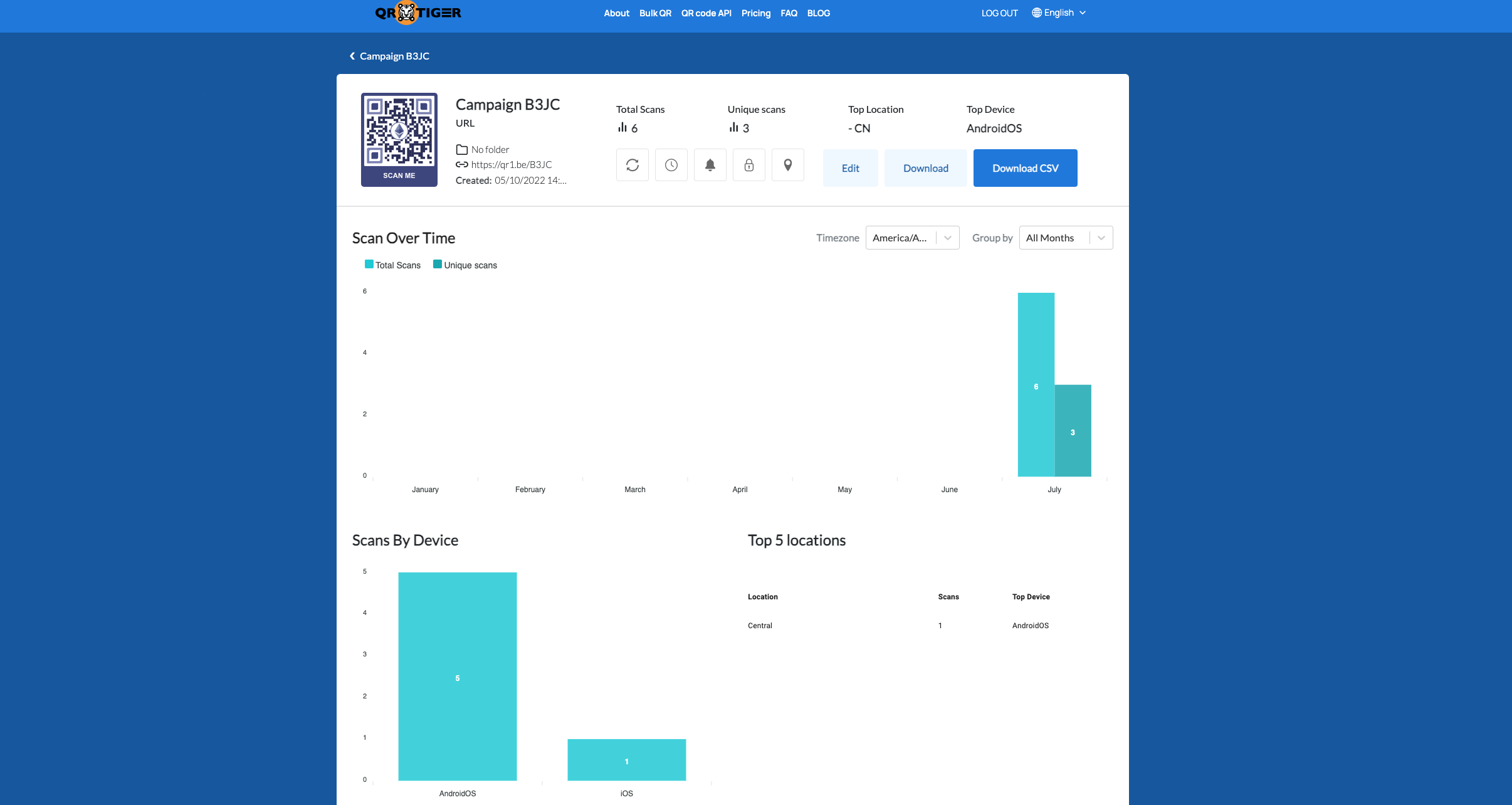1512x805 pixels.
Task: Click the bell notification icon
Action: coord(710,165)
